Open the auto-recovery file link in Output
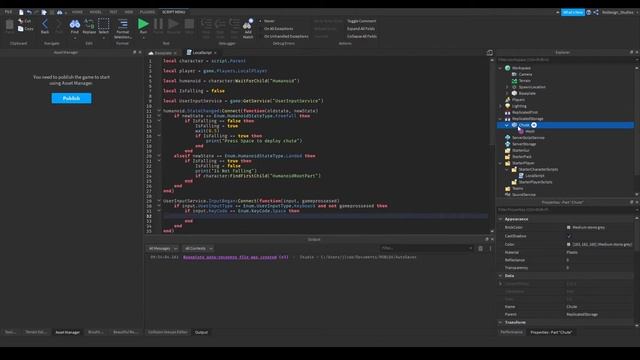 [x=236, y=257]
